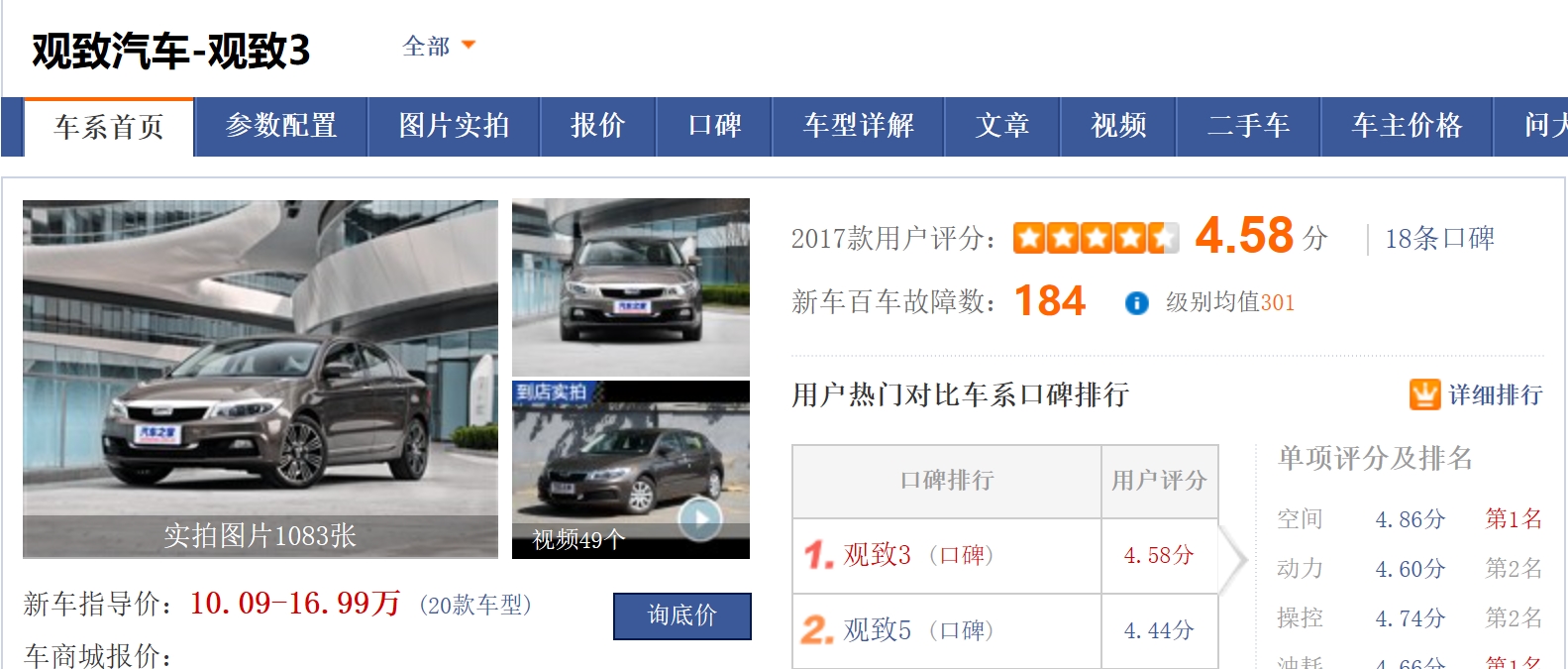Open the 文章 tab
1568x669 pixels.
[x=1002, y=126]
